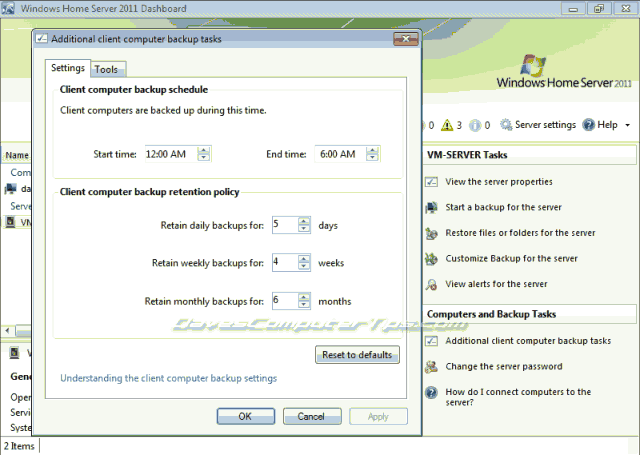
Task: Click the Restore files or folders icon
Action: click(431, 233)
